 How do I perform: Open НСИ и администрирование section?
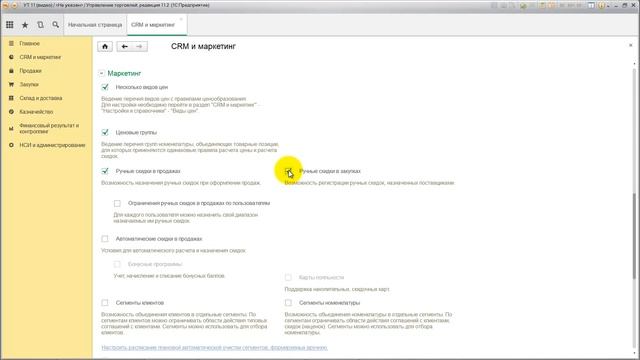52,145
